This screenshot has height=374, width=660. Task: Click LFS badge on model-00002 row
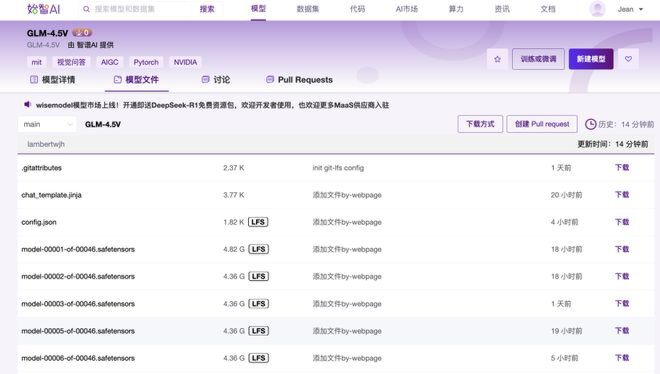258,276
